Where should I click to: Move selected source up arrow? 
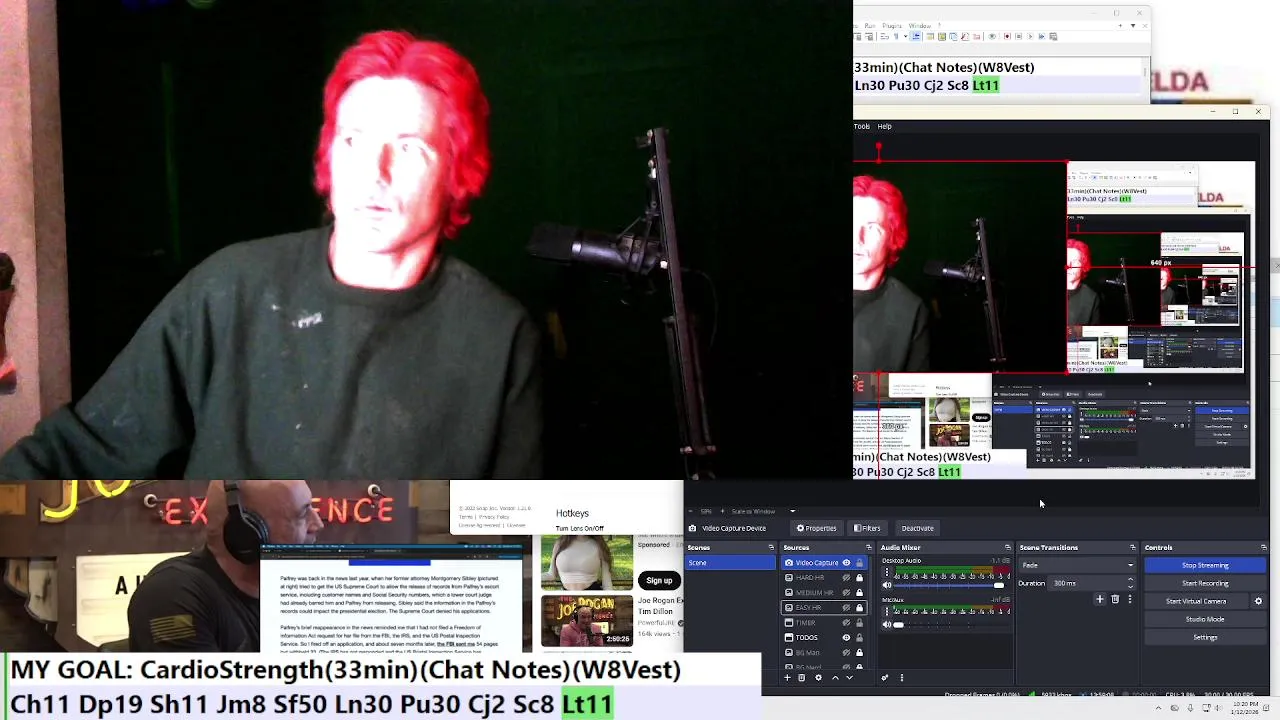pos(835,677)
